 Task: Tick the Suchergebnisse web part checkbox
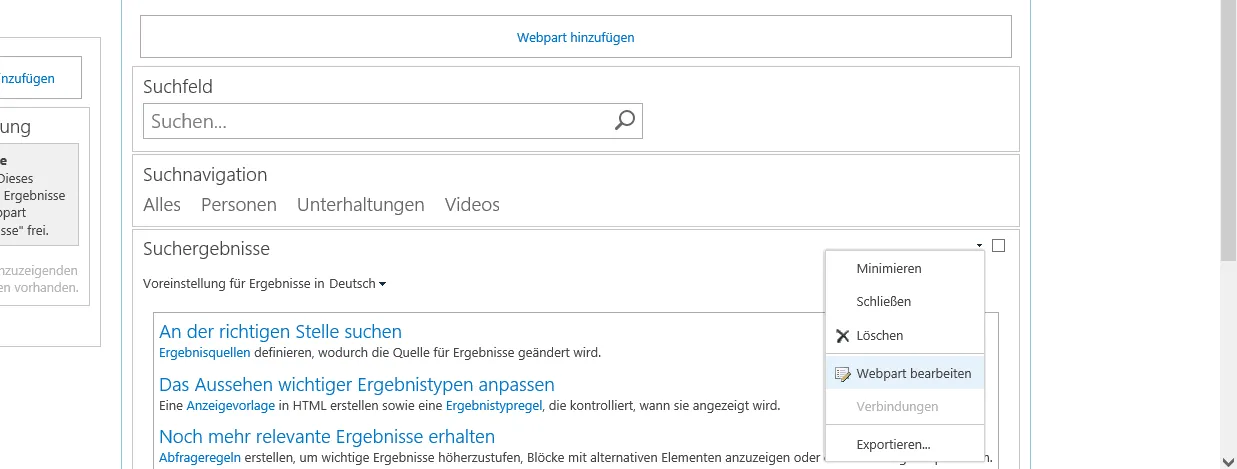click(998, 245)
